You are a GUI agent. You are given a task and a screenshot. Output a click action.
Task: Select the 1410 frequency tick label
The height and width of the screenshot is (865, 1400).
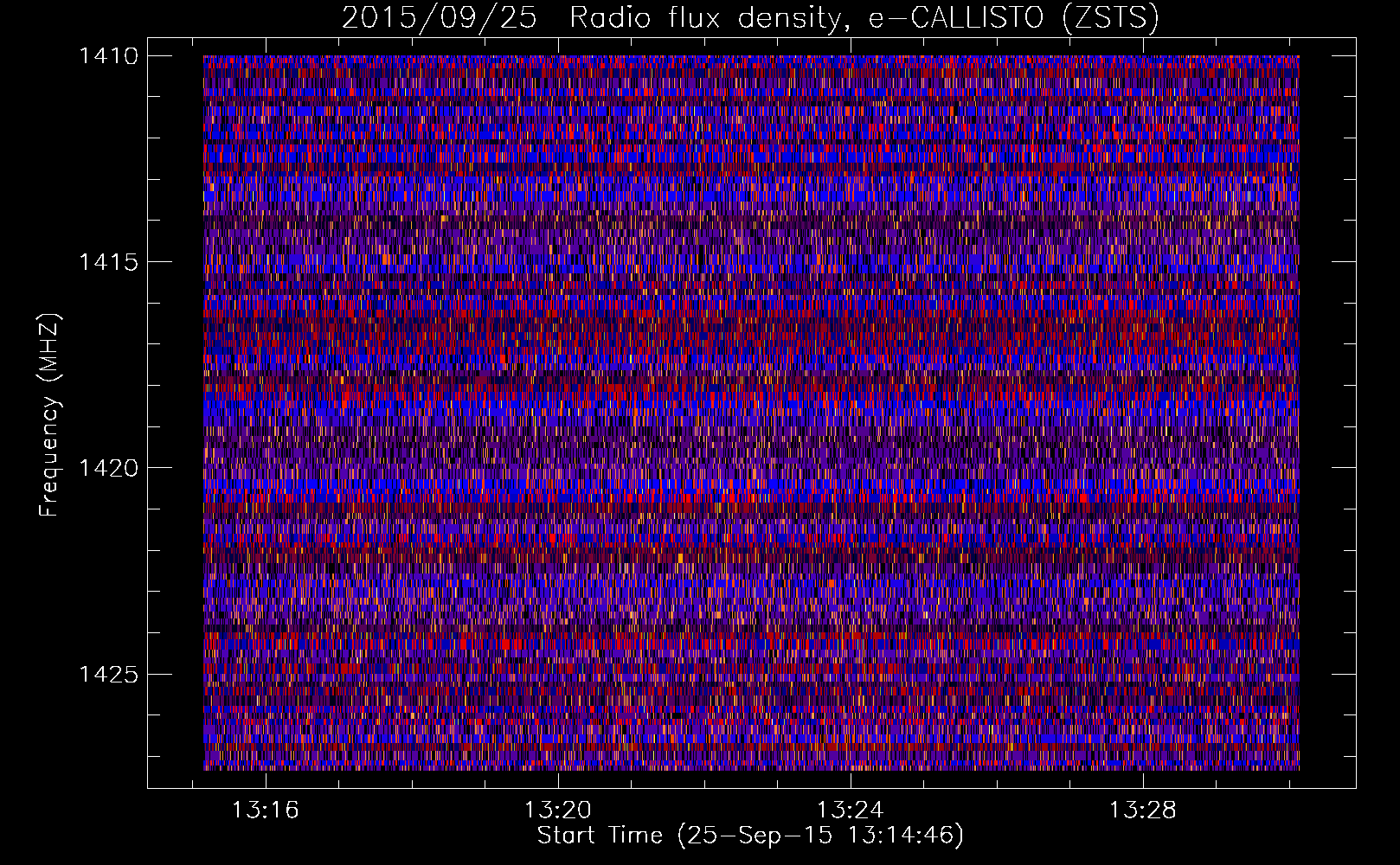point(108,56)
